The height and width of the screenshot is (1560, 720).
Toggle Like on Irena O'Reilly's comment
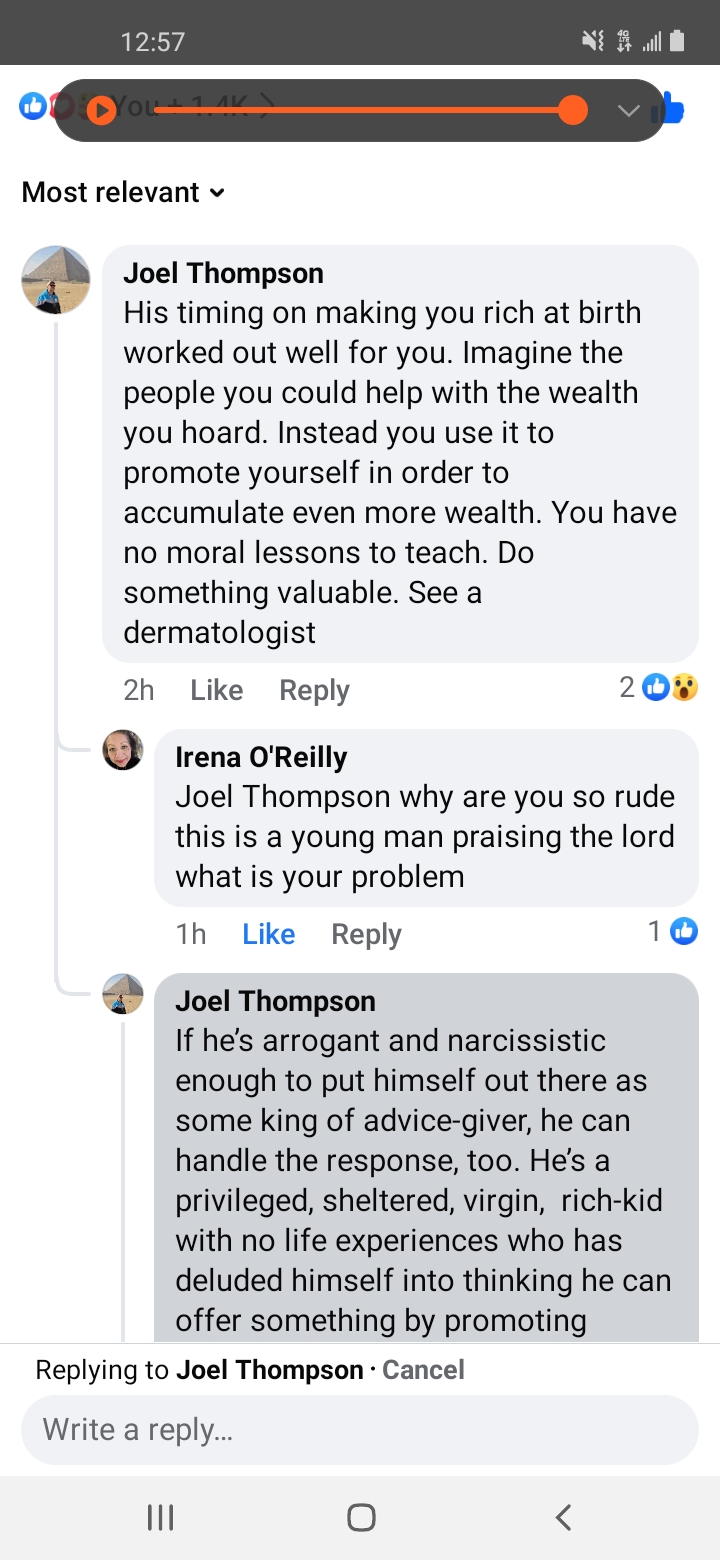tap(268, 934)
